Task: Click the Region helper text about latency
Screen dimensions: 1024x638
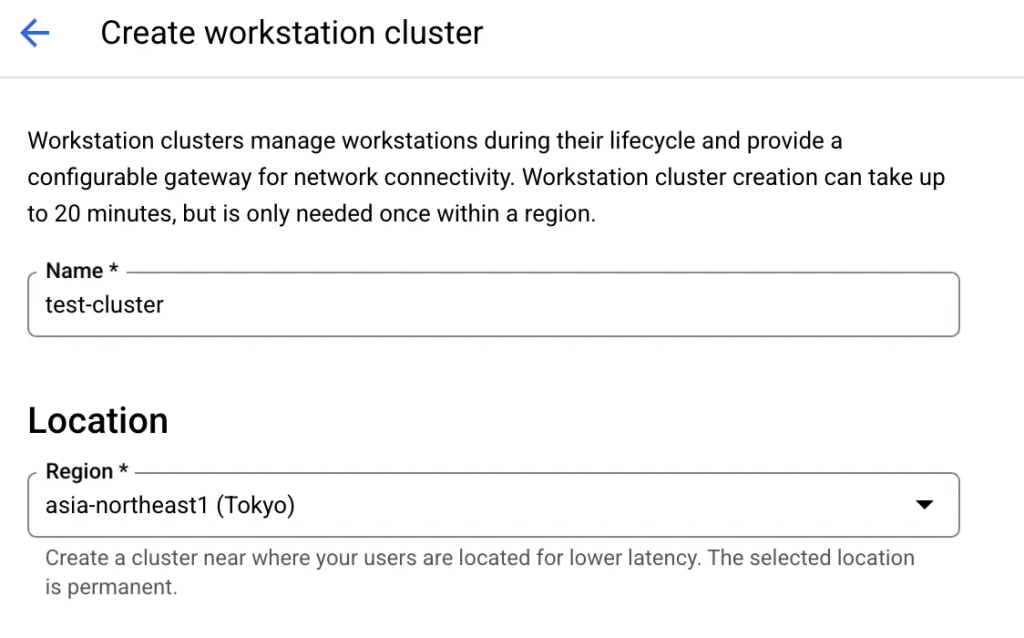Action: [x=480, y=558]
